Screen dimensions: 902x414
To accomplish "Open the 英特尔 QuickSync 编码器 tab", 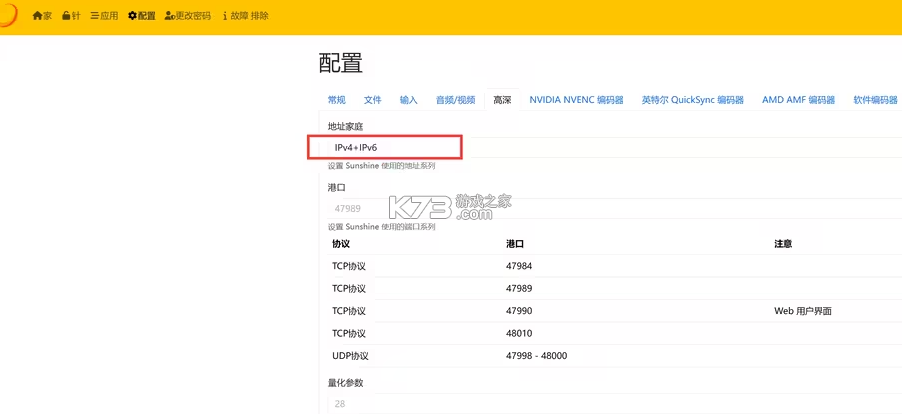I will [x=693, y=100].
